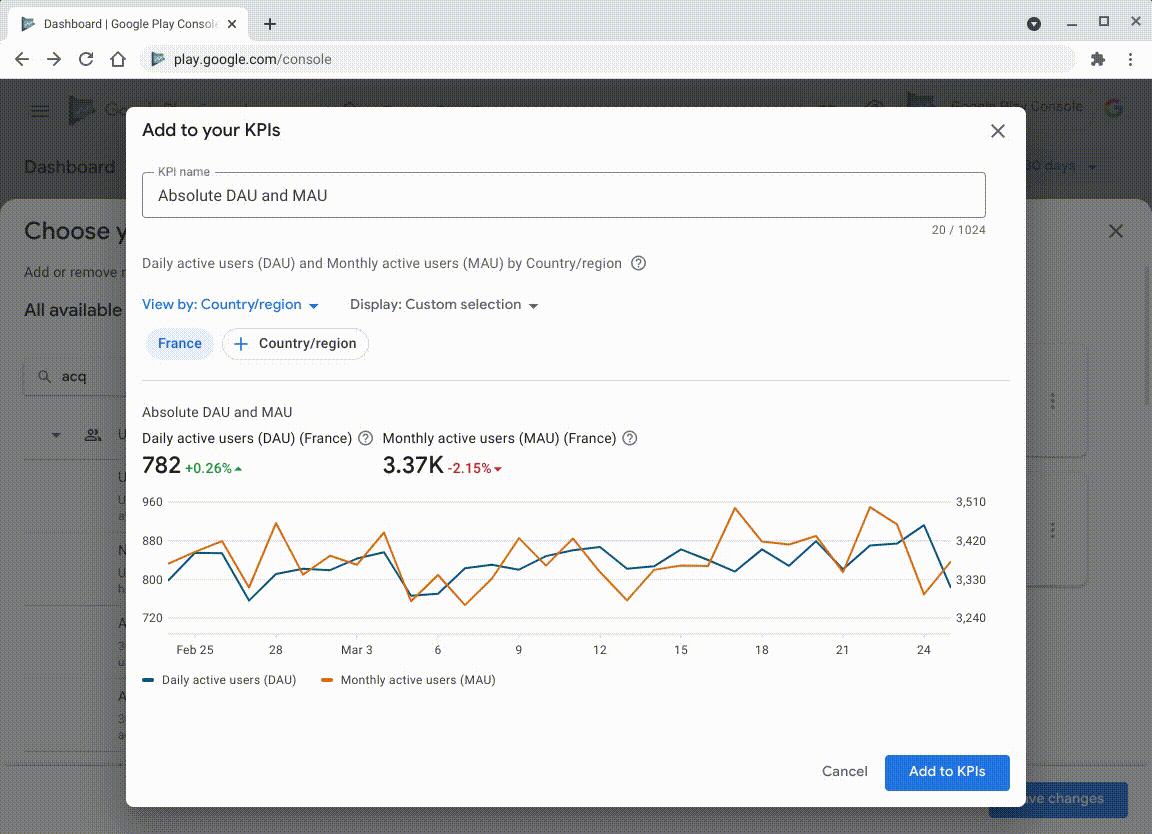Image resolution: width=1152 pixels, height=834 pixels.
Task: Click search icon in metrics search box
Action: click(45, 376)
